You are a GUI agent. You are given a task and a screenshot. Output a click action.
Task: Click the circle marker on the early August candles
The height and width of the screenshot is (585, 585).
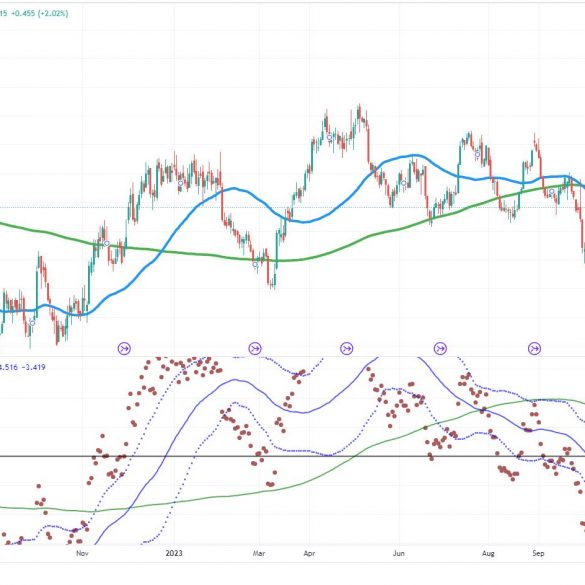tap(477, 154)
